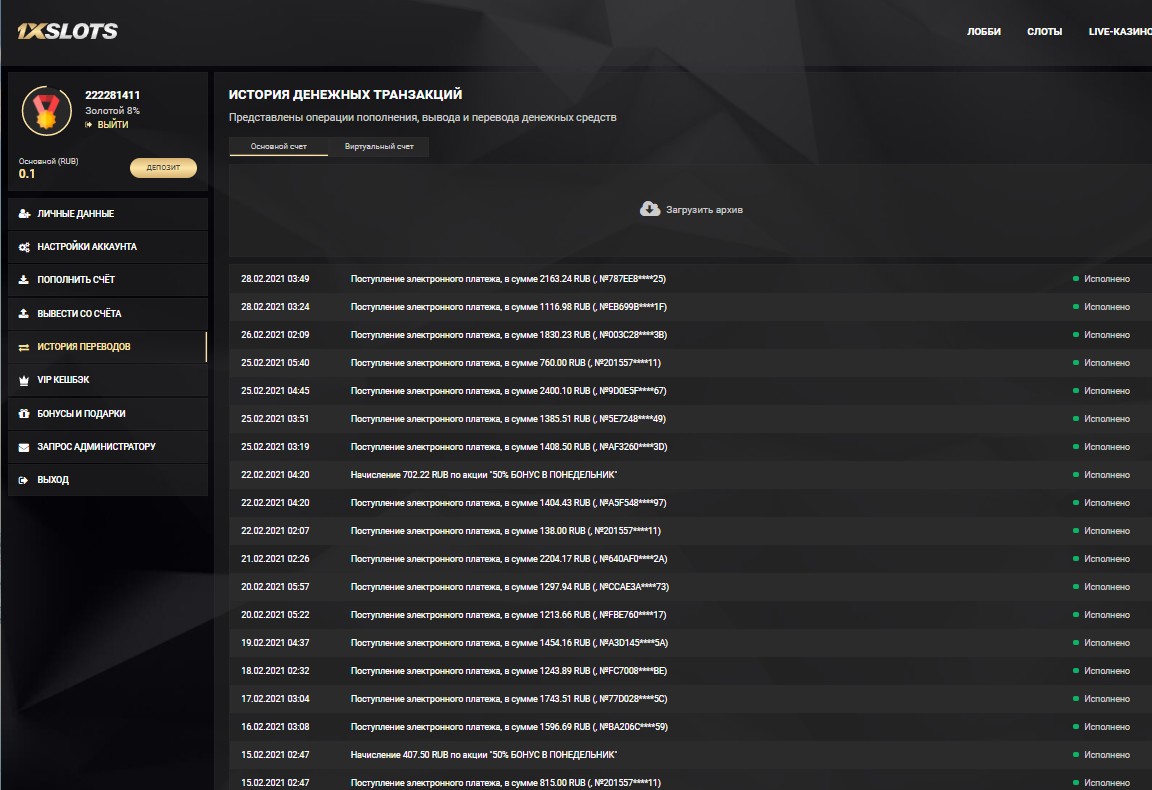Click the gift icon for БОНУСЫ И ПОДАРКИ
Image resolution: width=1152 pixels, height=790 pixels.
coord(24,414)
